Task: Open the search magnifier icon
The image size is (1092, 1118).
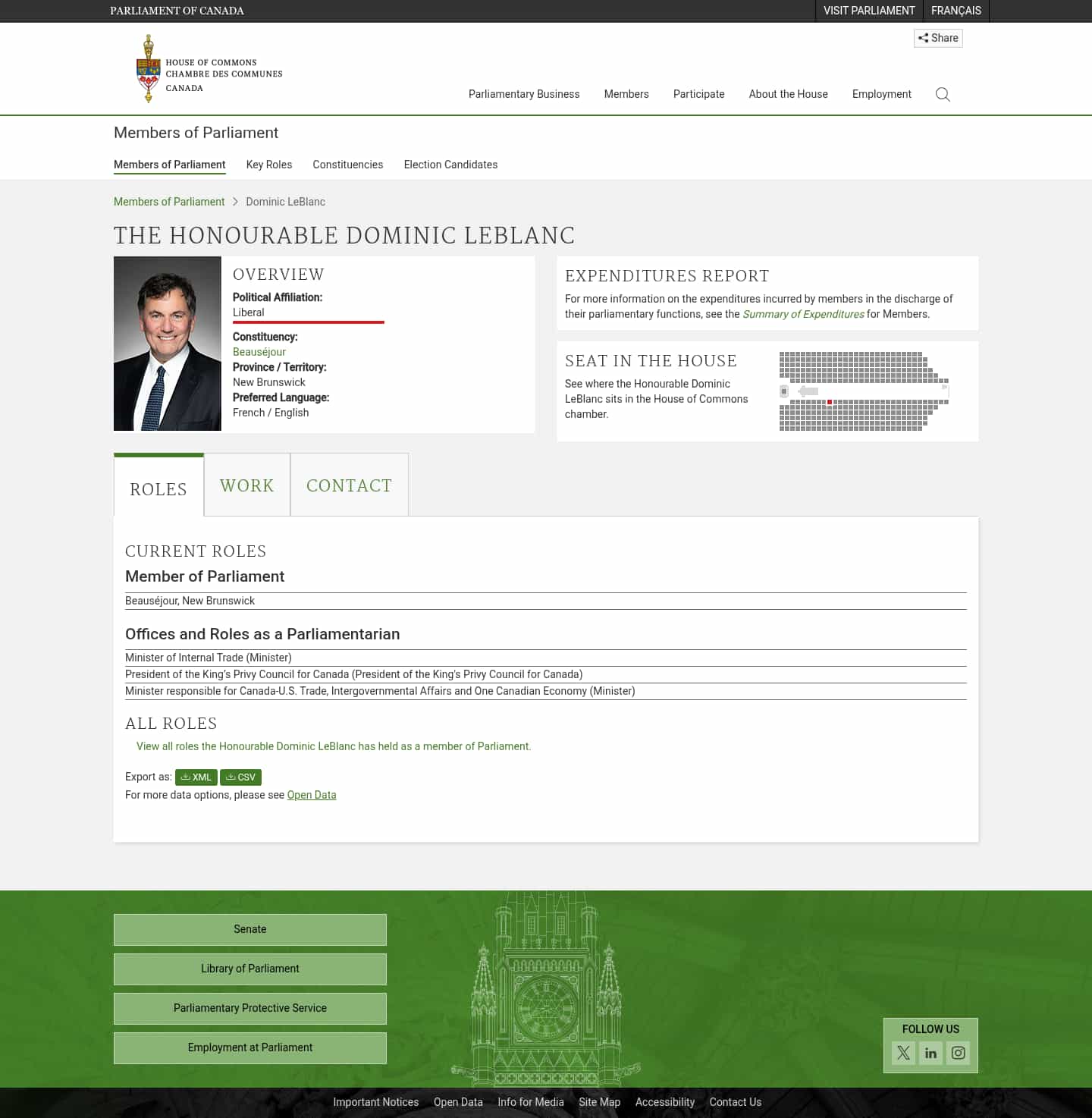Action: [x=943, y=94]
